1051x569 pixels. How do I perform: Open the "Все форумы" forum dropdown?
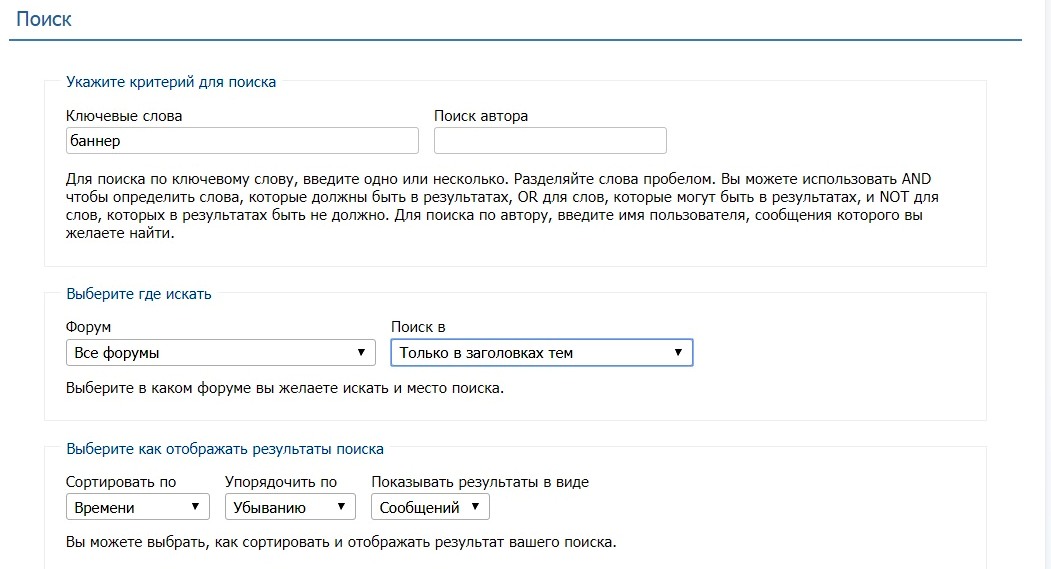[221, 353]
